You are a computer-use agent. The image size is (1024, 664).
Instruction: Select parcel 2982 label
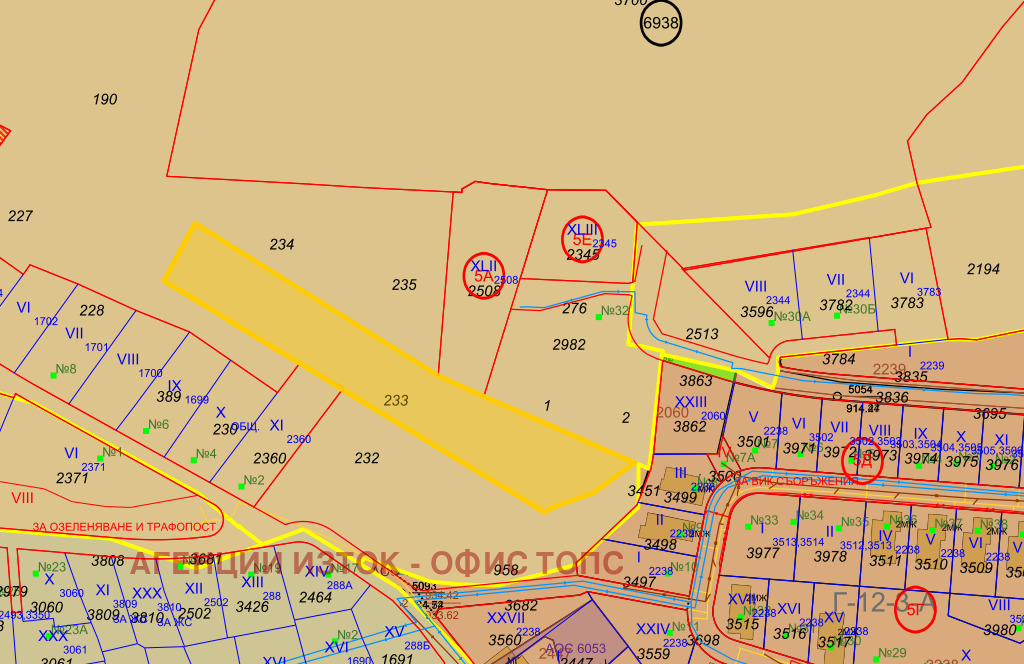(569, 344)
